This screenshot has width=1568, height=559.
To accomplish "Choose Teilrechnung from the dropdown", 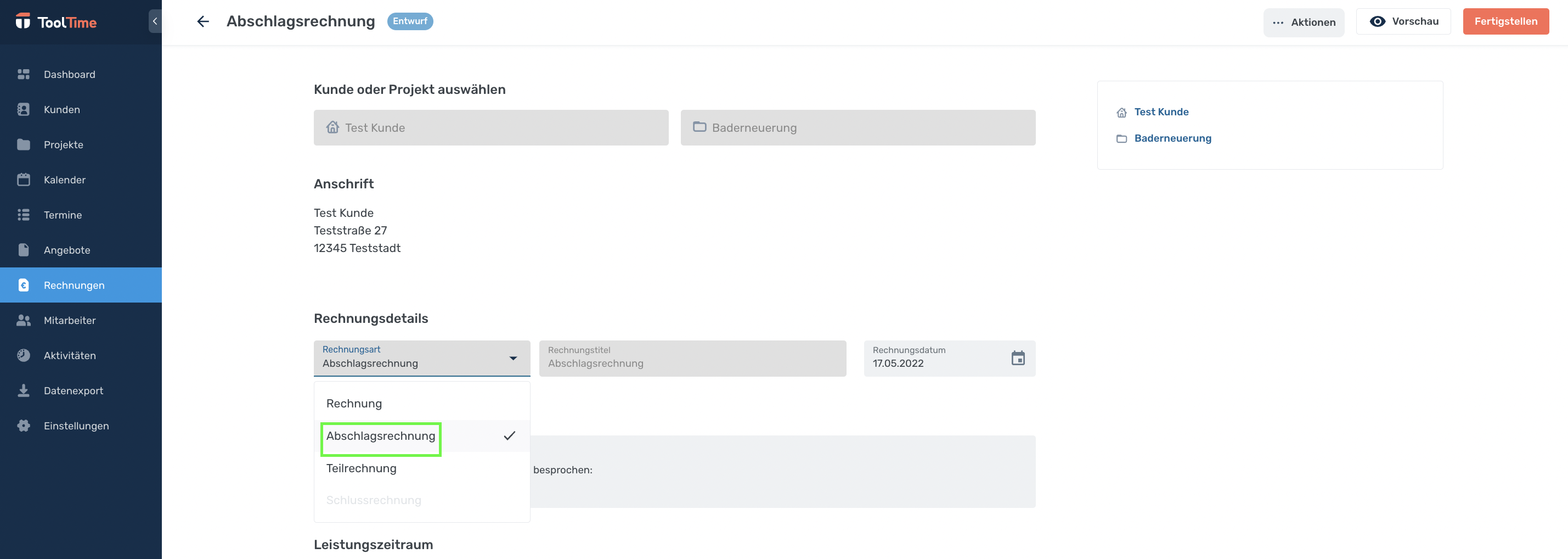I will (361, 468).
